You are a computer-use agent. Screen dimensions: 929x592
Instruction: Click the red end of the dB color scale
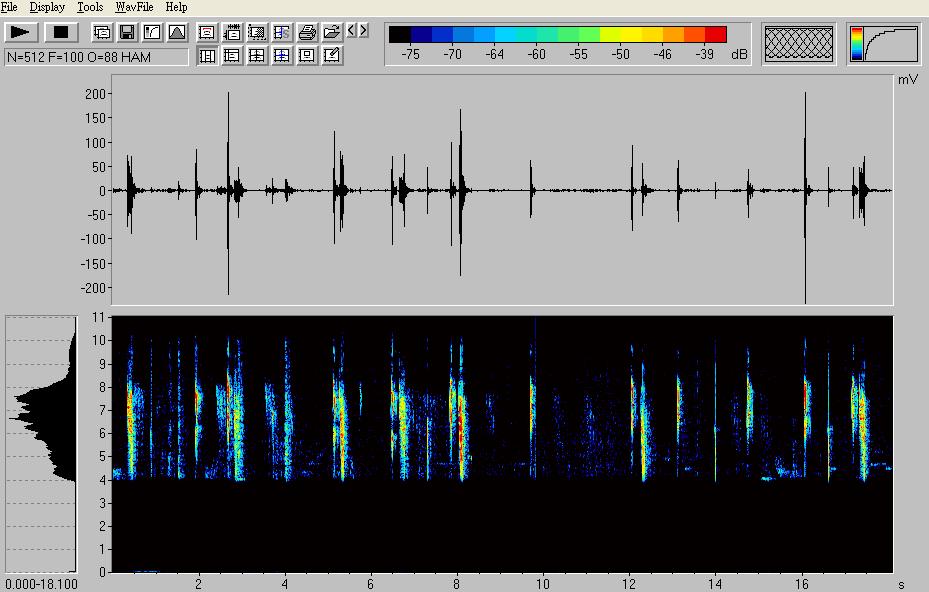pyautogui.click(x=715, y=35)
